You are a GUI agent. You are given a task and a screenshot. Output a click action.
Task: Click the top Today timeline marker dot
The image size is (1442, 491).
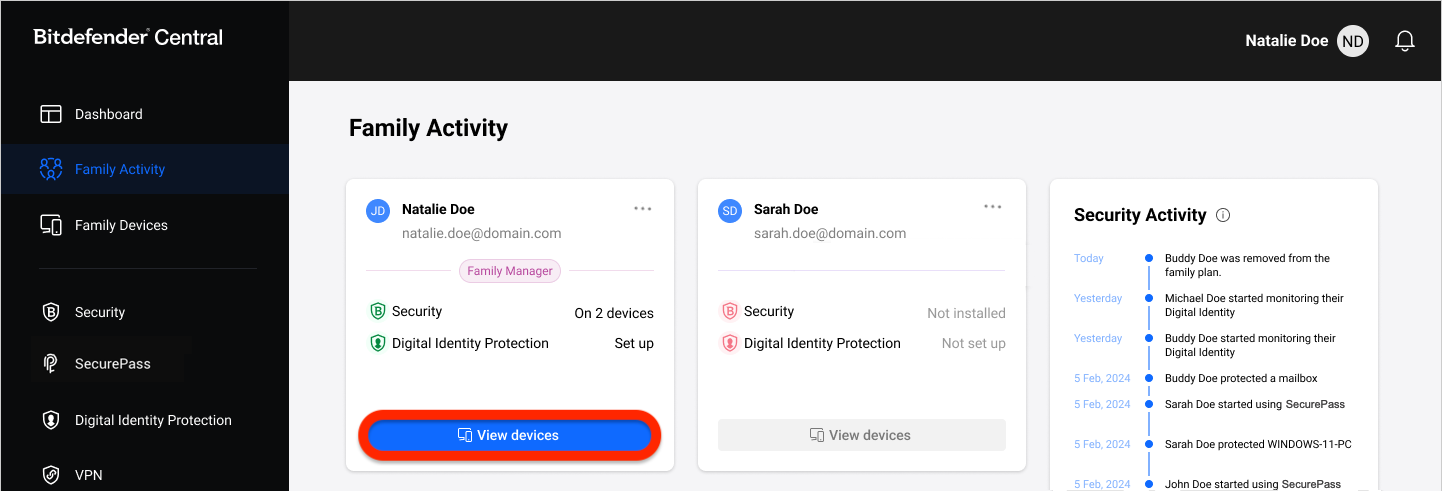[1149, 258]
